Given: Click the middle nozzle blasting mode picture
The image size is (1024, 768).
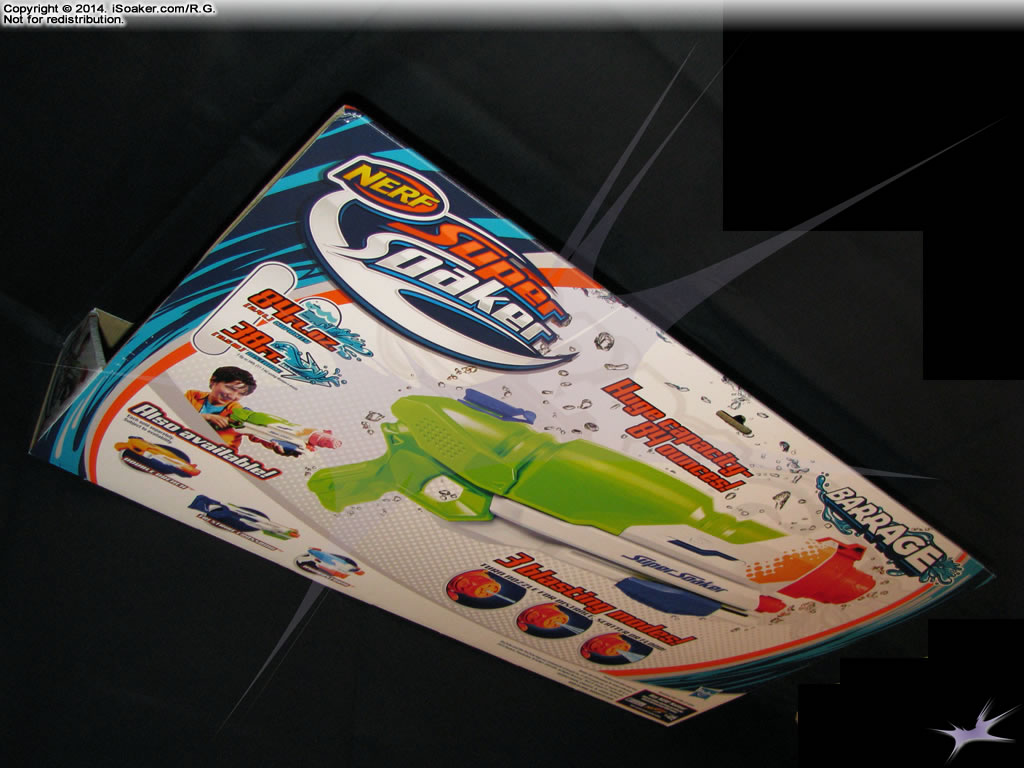Looking at the screenshot, I should [552, 618].
